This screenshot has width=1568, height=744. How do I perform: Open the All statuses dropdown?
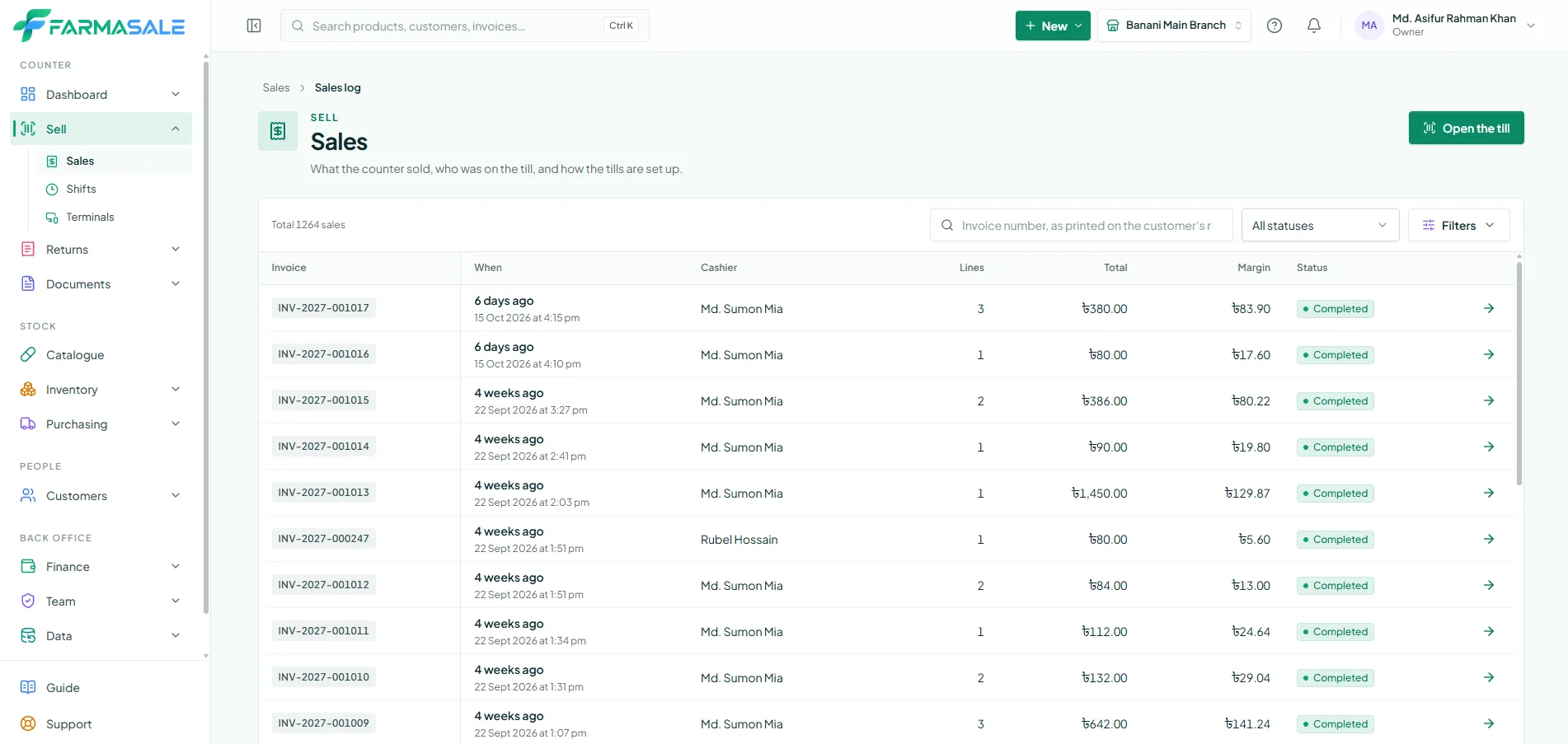[x=1320, y=225]
